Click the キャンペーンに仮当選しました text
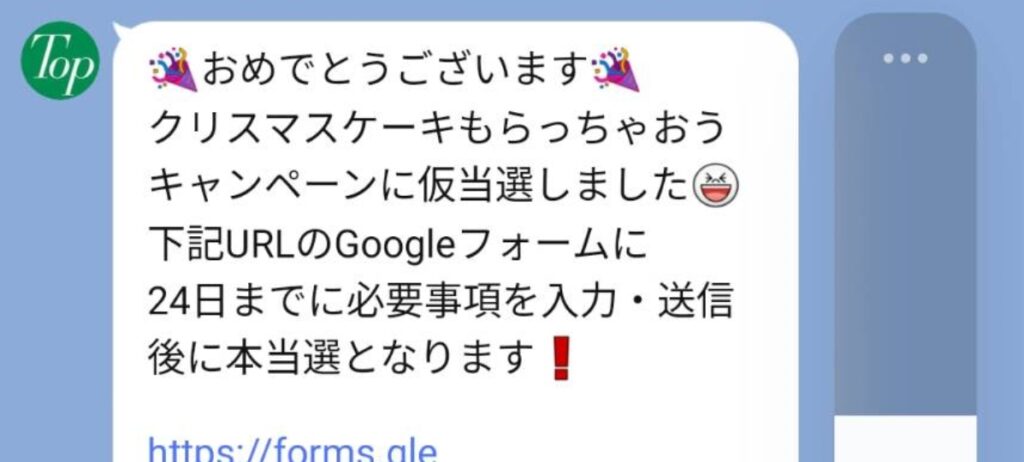 click(419, 188)
